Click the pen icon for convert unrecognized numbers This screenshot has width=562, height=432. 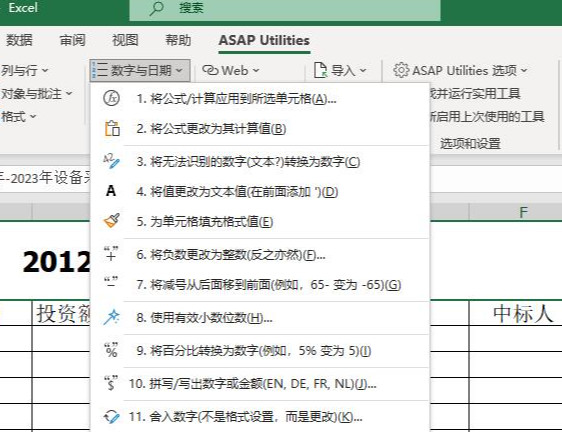[111, 161]
